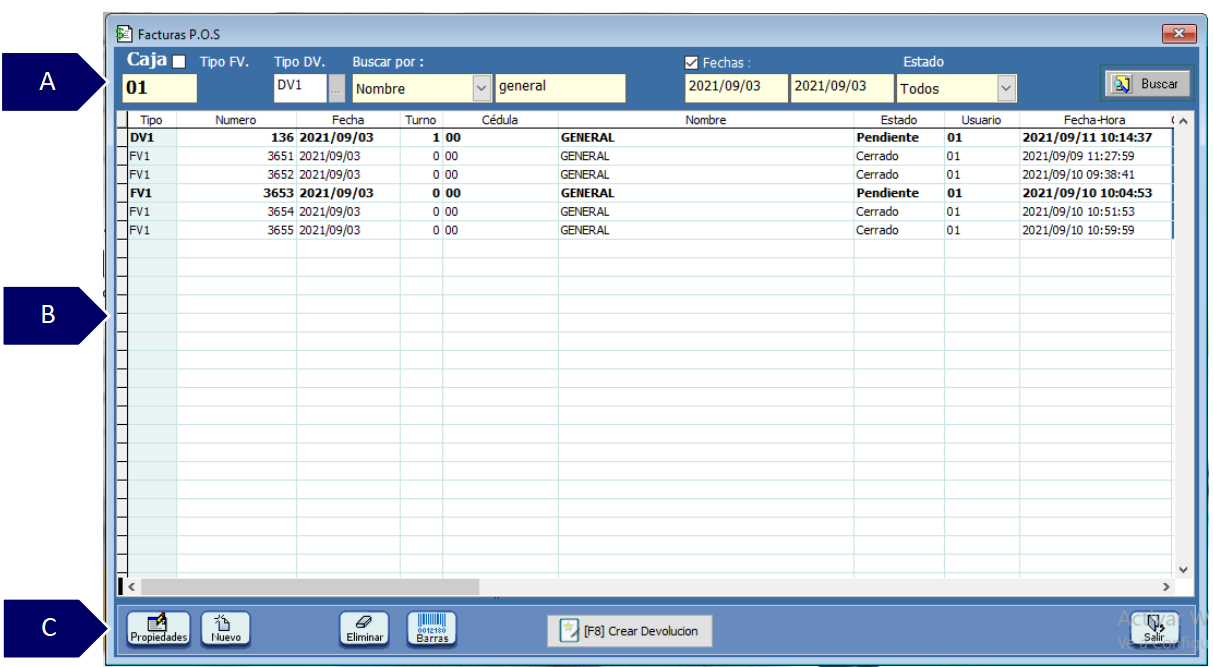
Task: Create a new invoice with Nuevo
Action: coord(225,629)
